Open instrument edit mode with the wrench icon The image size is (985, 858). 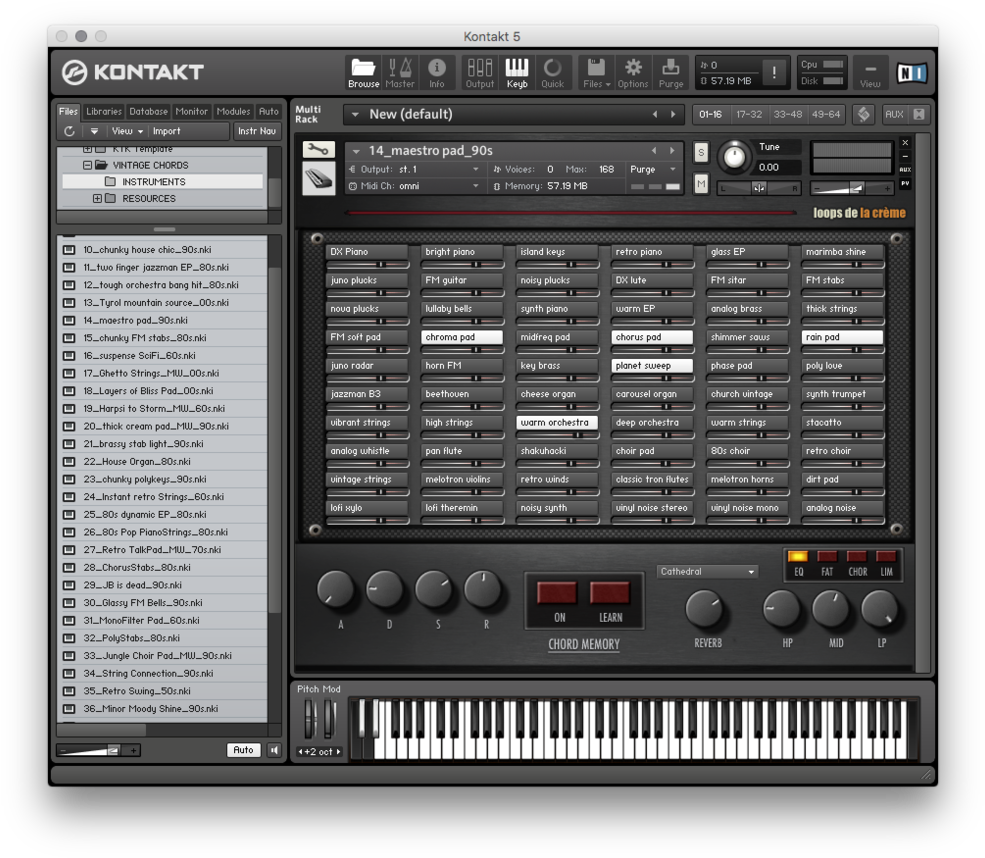pyautogui.click(x=318, y=147)
